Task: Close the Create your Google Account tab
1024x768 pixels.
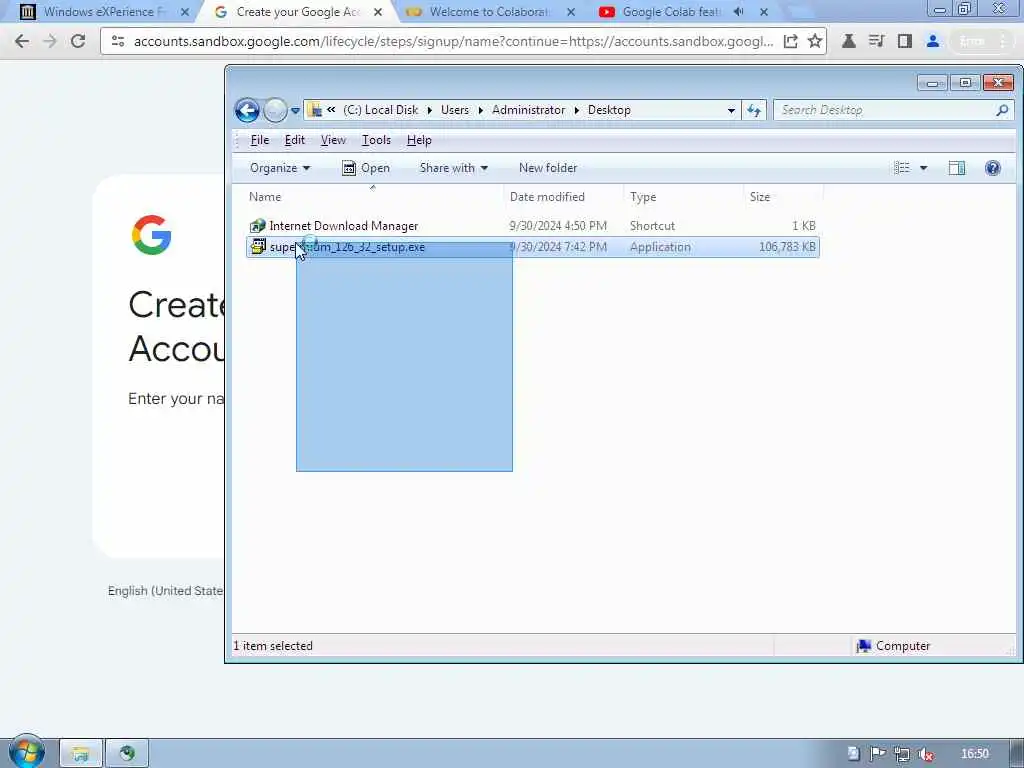Action: click(x=377, y=12)
